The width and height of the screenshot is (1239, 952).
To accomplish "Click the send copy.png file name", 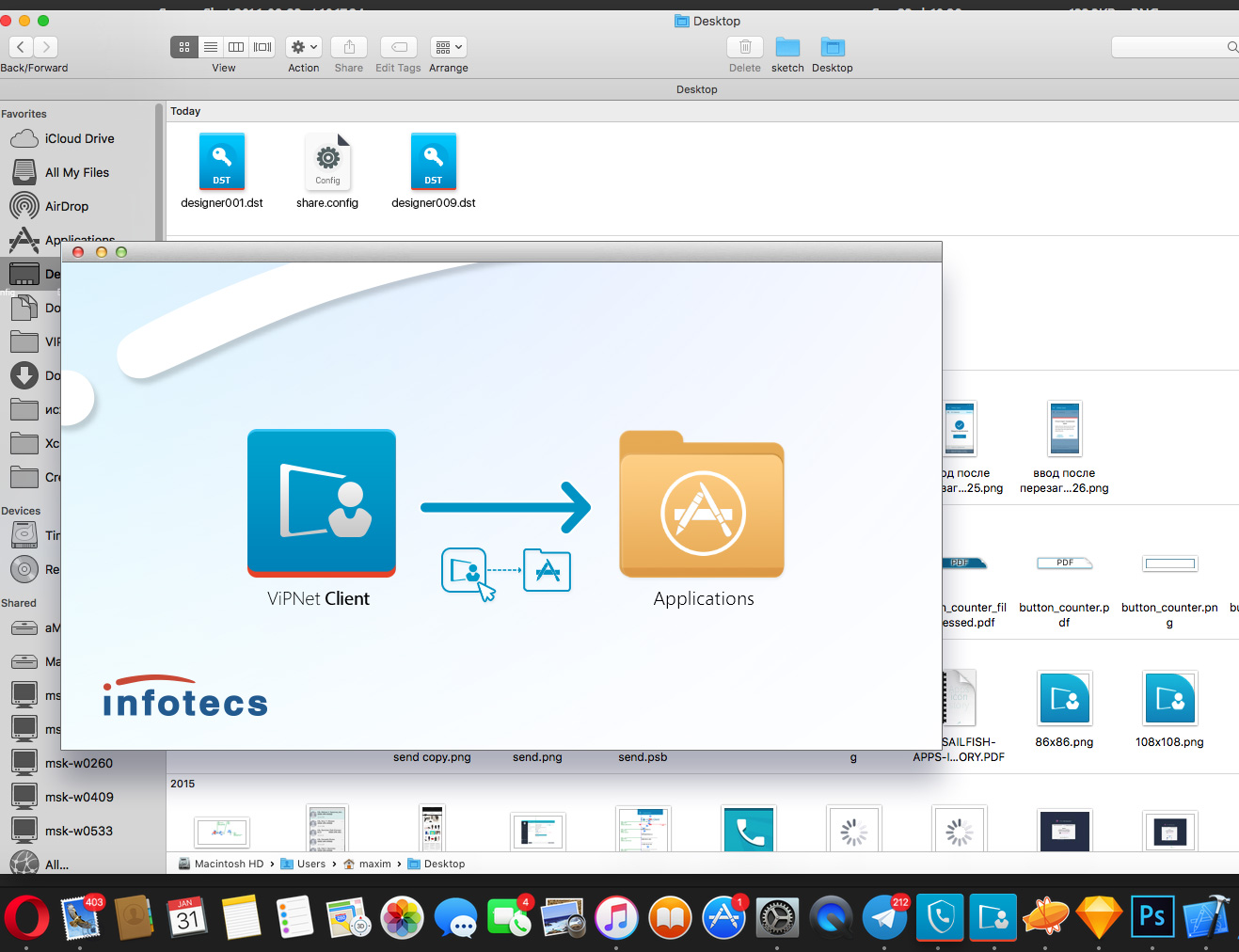I will [x=432, y=756].
